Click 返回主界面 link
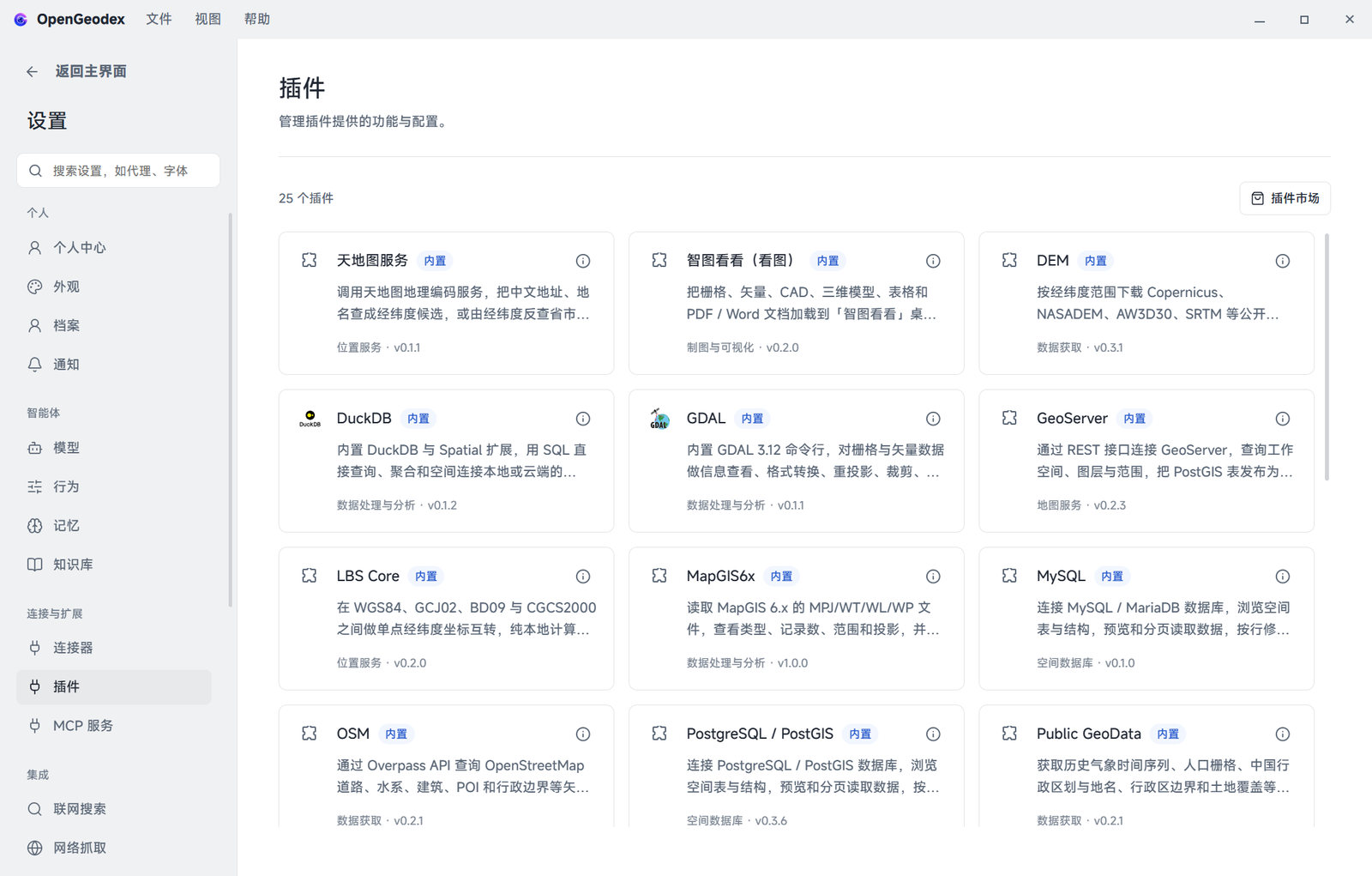Screen dimensions: 1372x876 [91, 71]
